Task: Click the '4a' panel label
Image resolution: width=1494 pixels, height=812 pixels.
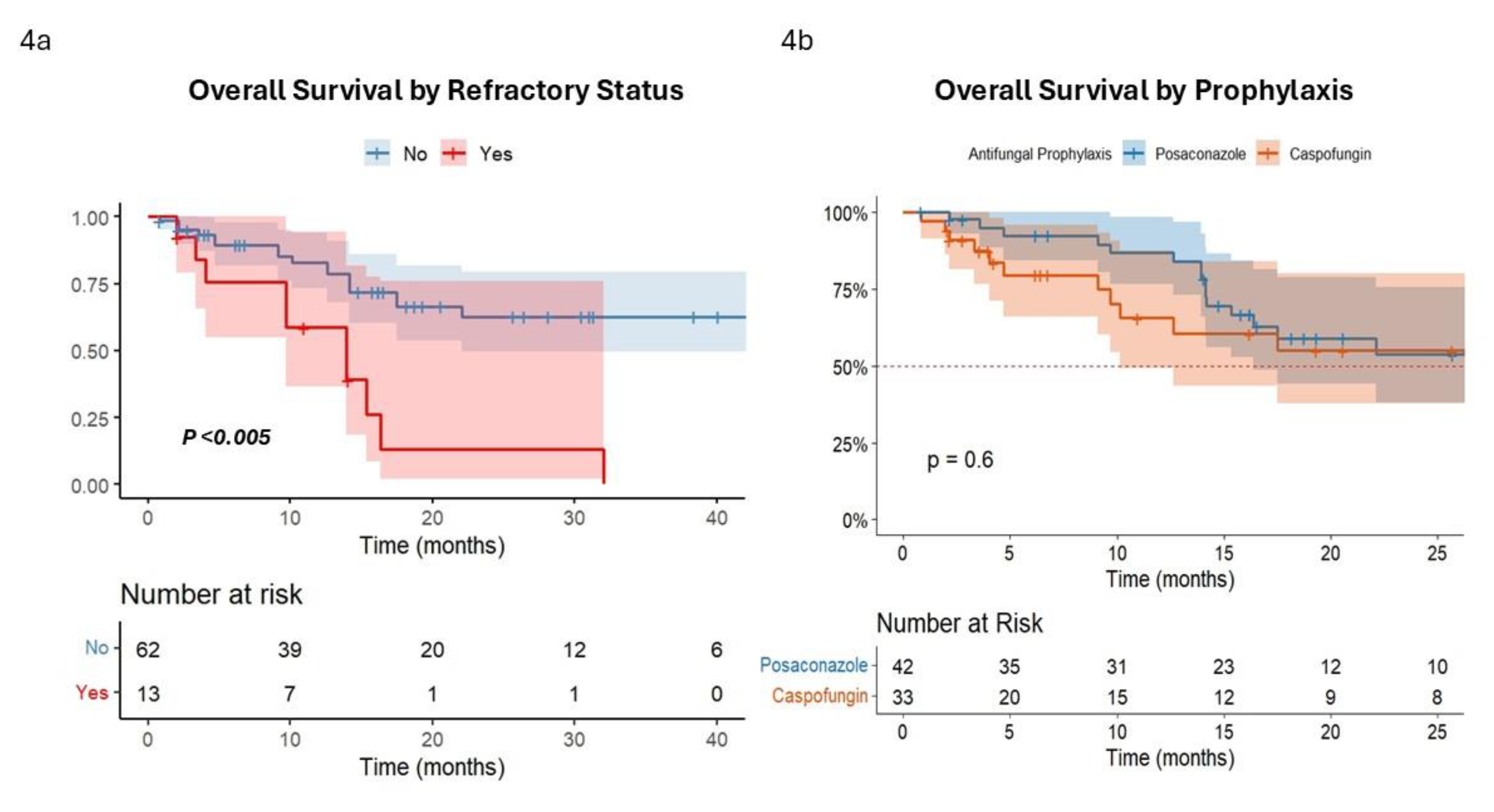Action: click(x=35, y=41)
